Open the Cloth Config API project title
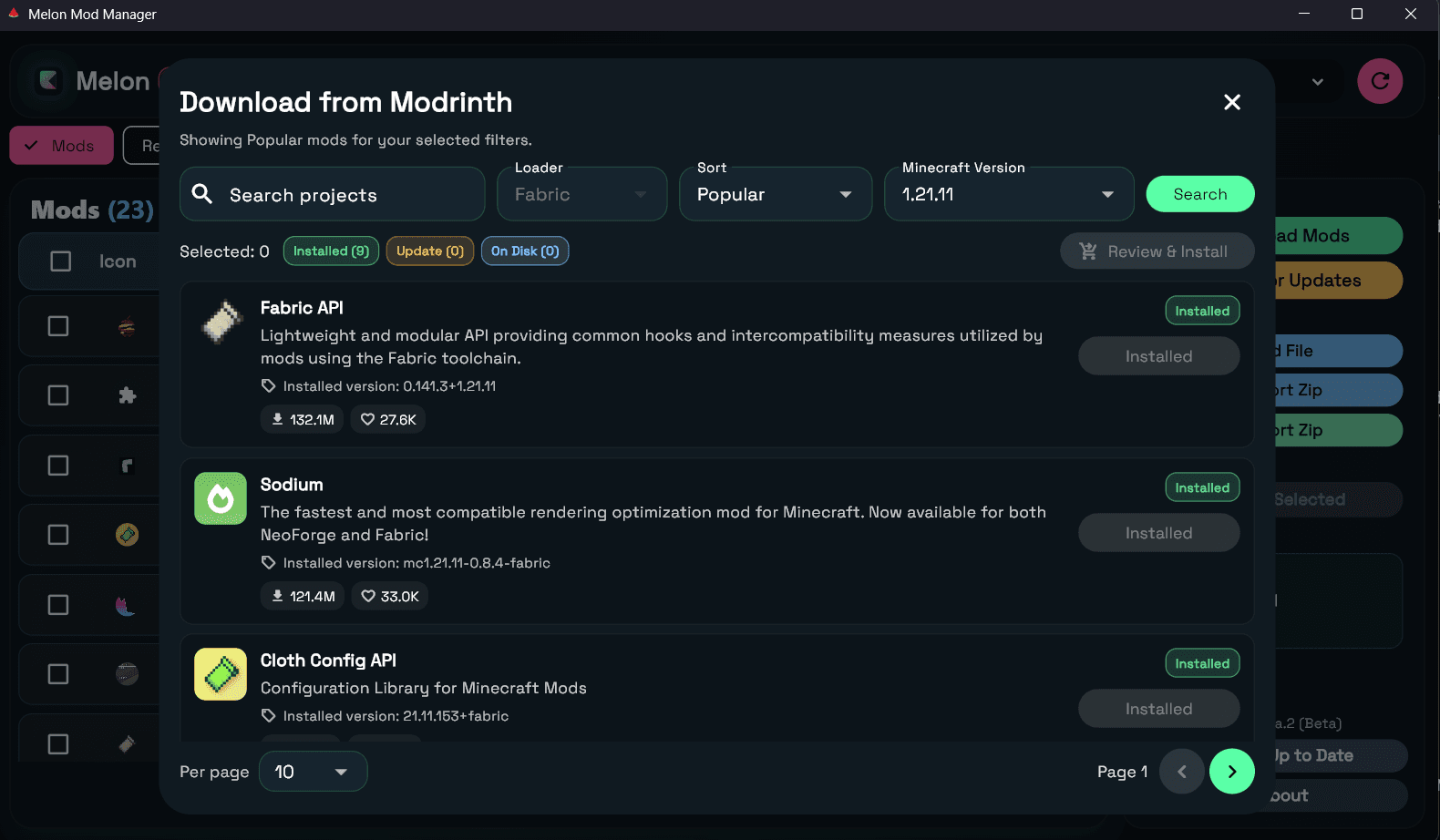 [328, 661]
